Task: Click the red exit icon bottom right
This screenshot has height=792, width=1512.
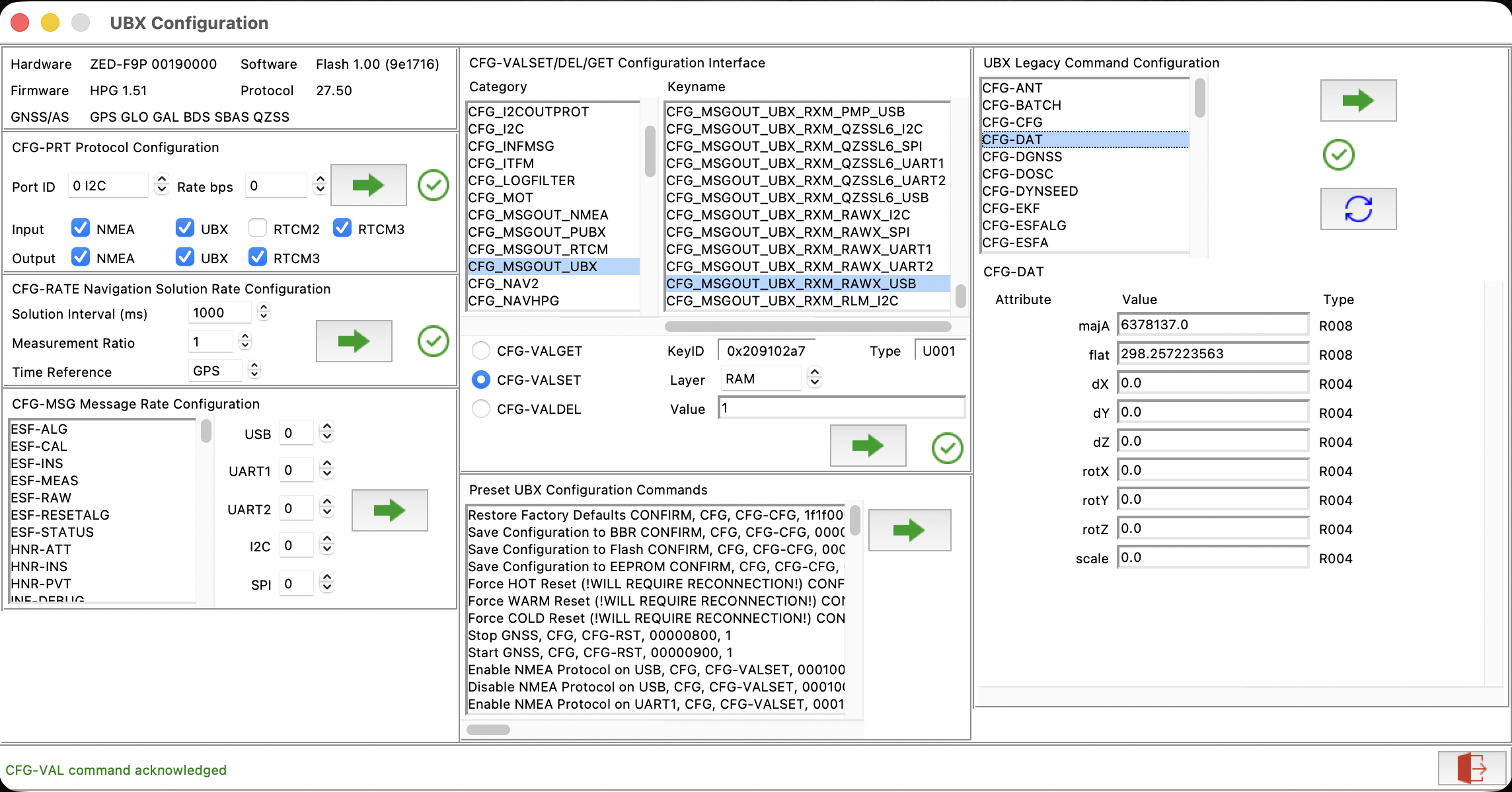Action: (1472, 768)
